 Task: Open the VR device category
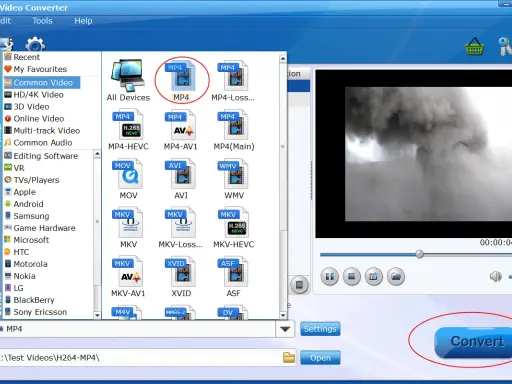coord(14,168)
